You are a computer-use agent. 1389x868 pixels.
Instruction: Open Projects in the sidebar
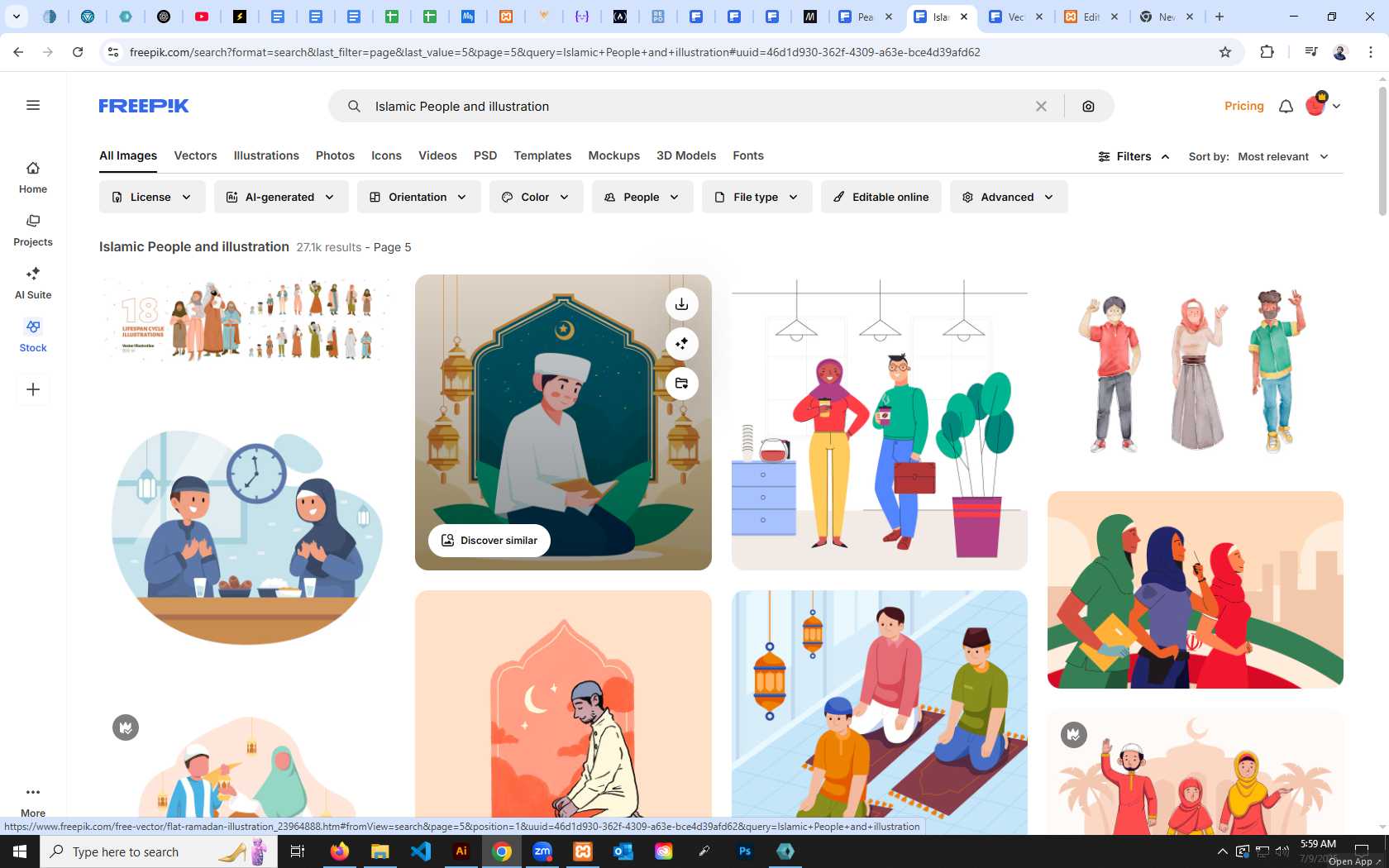(x=33, y=231)
